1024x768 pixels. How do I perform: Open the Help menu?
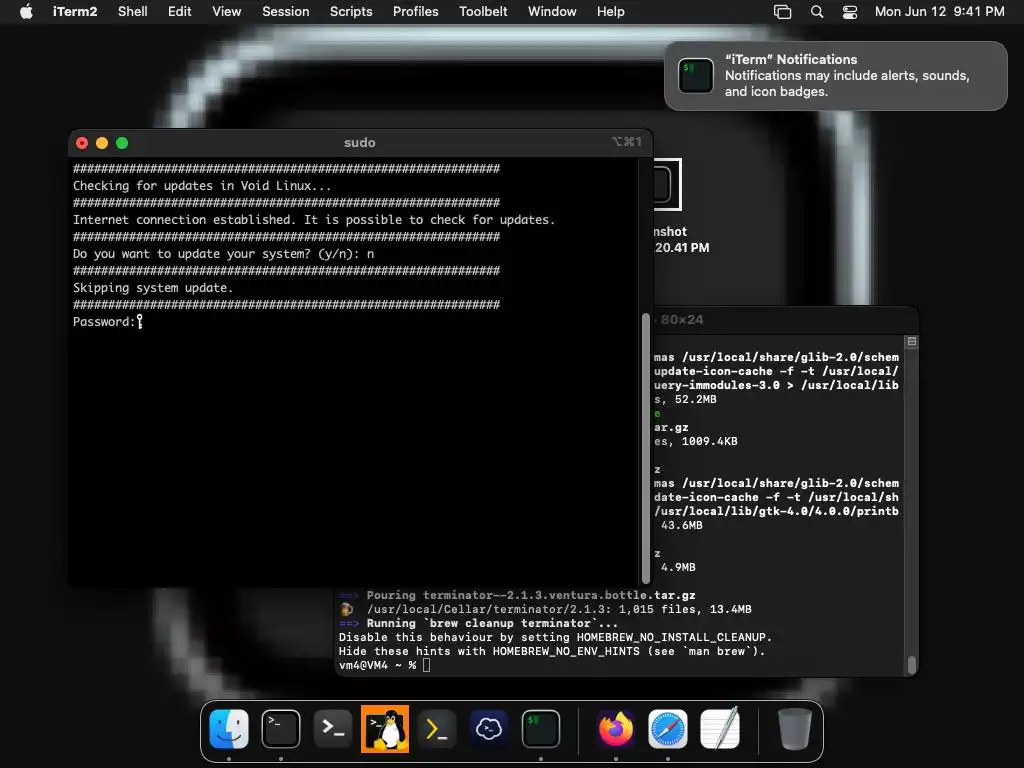(611, 12)
